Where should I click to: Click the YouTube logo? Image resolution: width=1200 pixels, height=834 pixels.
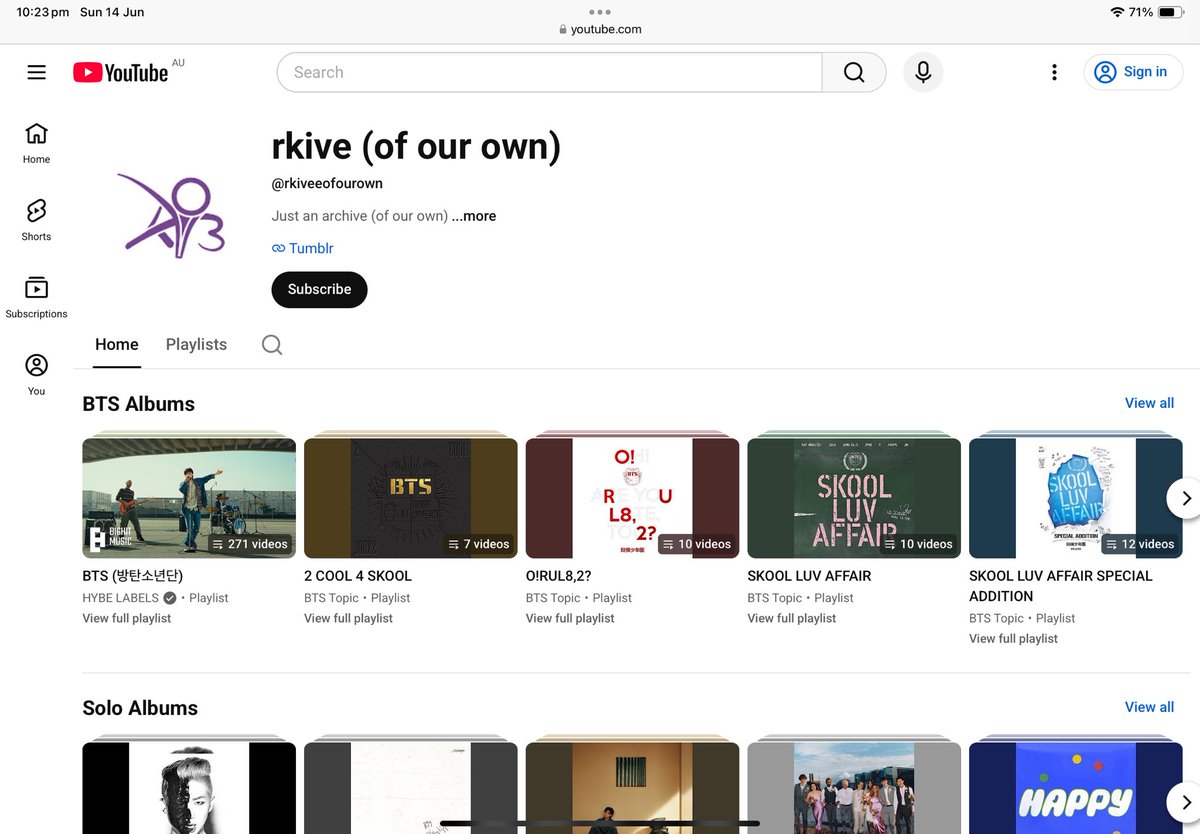(120, 72)
